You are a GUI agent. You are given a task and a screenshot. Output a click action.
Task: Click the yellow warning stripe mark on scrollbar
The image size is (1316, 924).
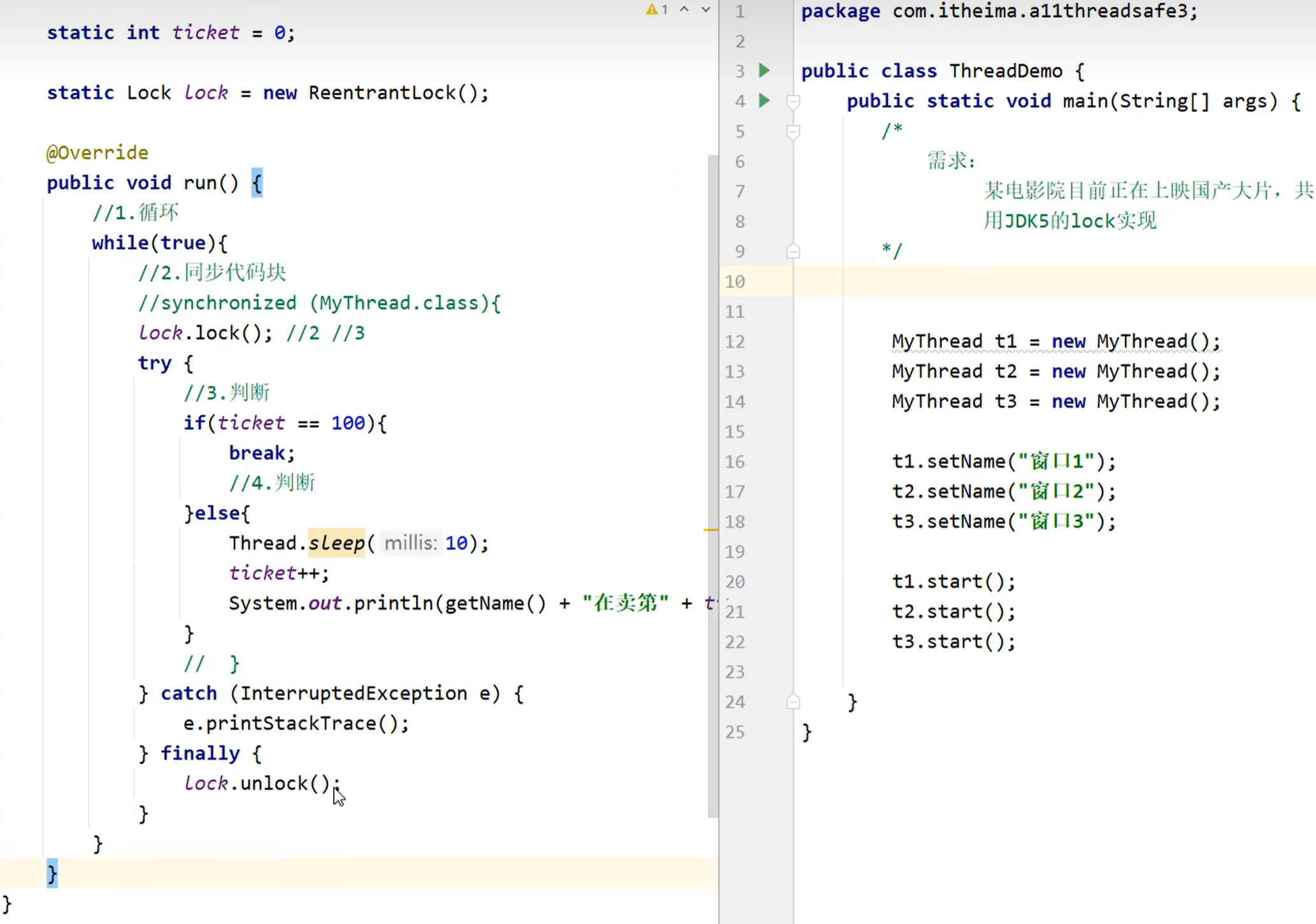(x=711, y=530)
